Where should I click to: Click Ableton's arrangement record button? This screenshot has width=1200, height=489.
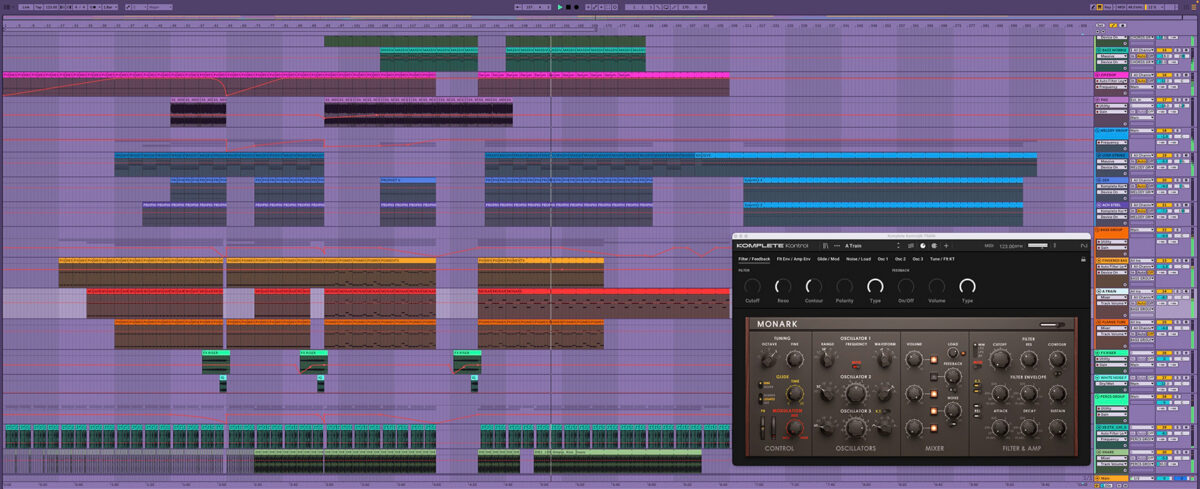(576, 7)
